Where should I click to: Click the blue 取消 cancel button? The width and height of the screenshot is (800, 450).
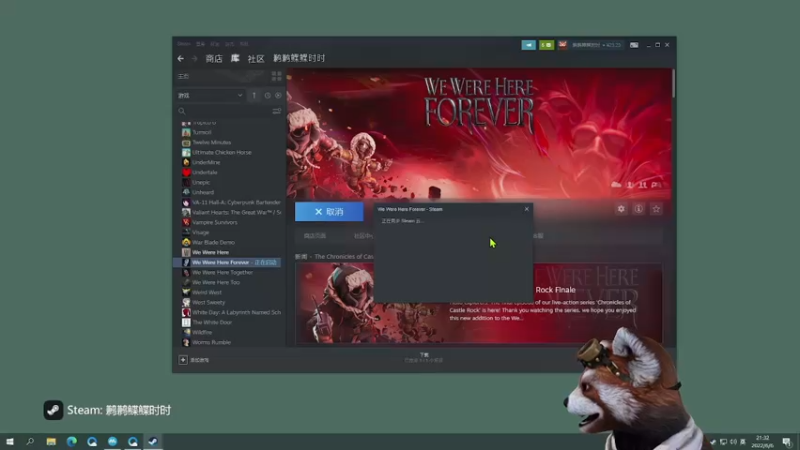click(x=329, y=212)
